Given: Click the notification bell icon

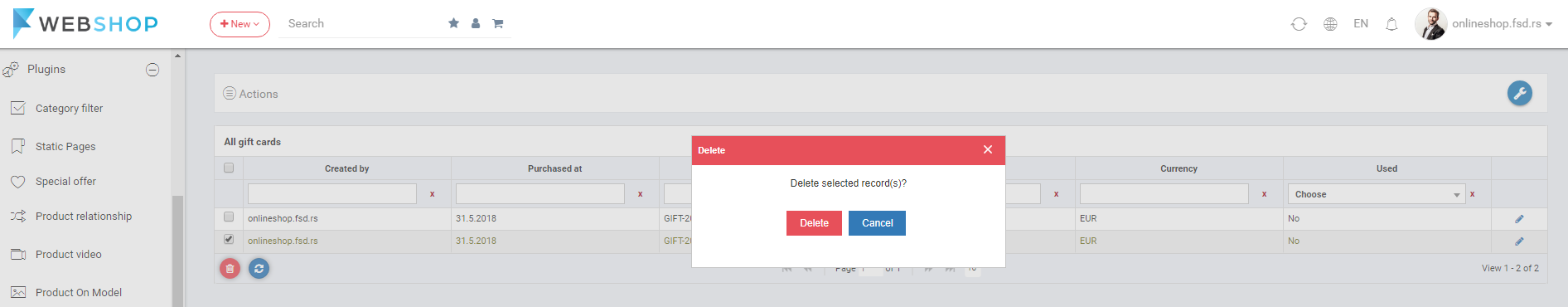Looking at the screenshot, I should [x=1391, y=24].
